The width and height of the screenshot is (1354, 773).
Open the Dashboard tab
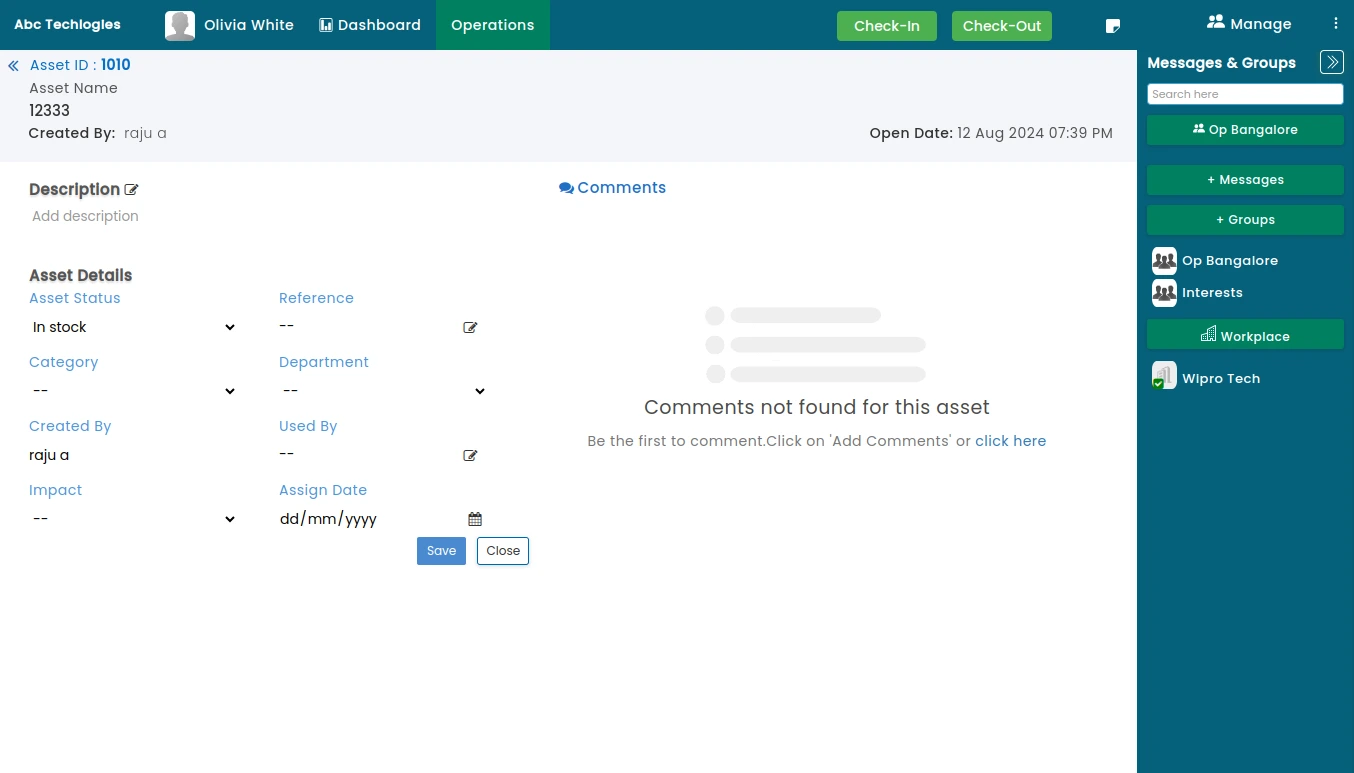point(370,25)
